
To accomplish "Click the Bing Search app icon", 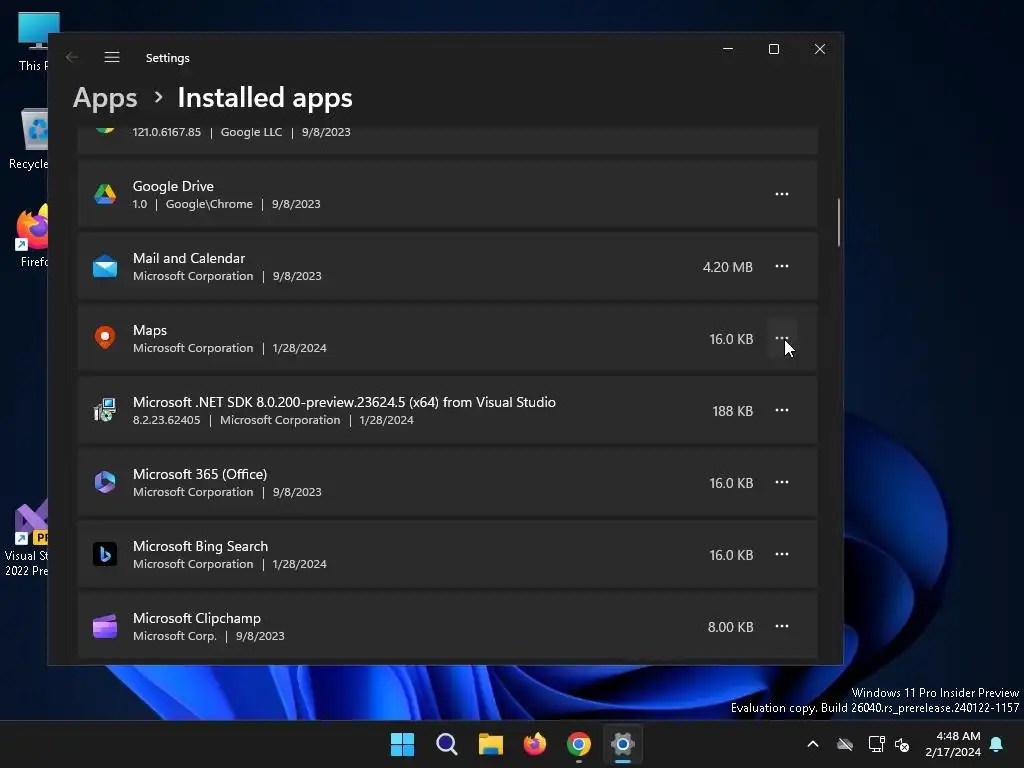I will (104, 554).
